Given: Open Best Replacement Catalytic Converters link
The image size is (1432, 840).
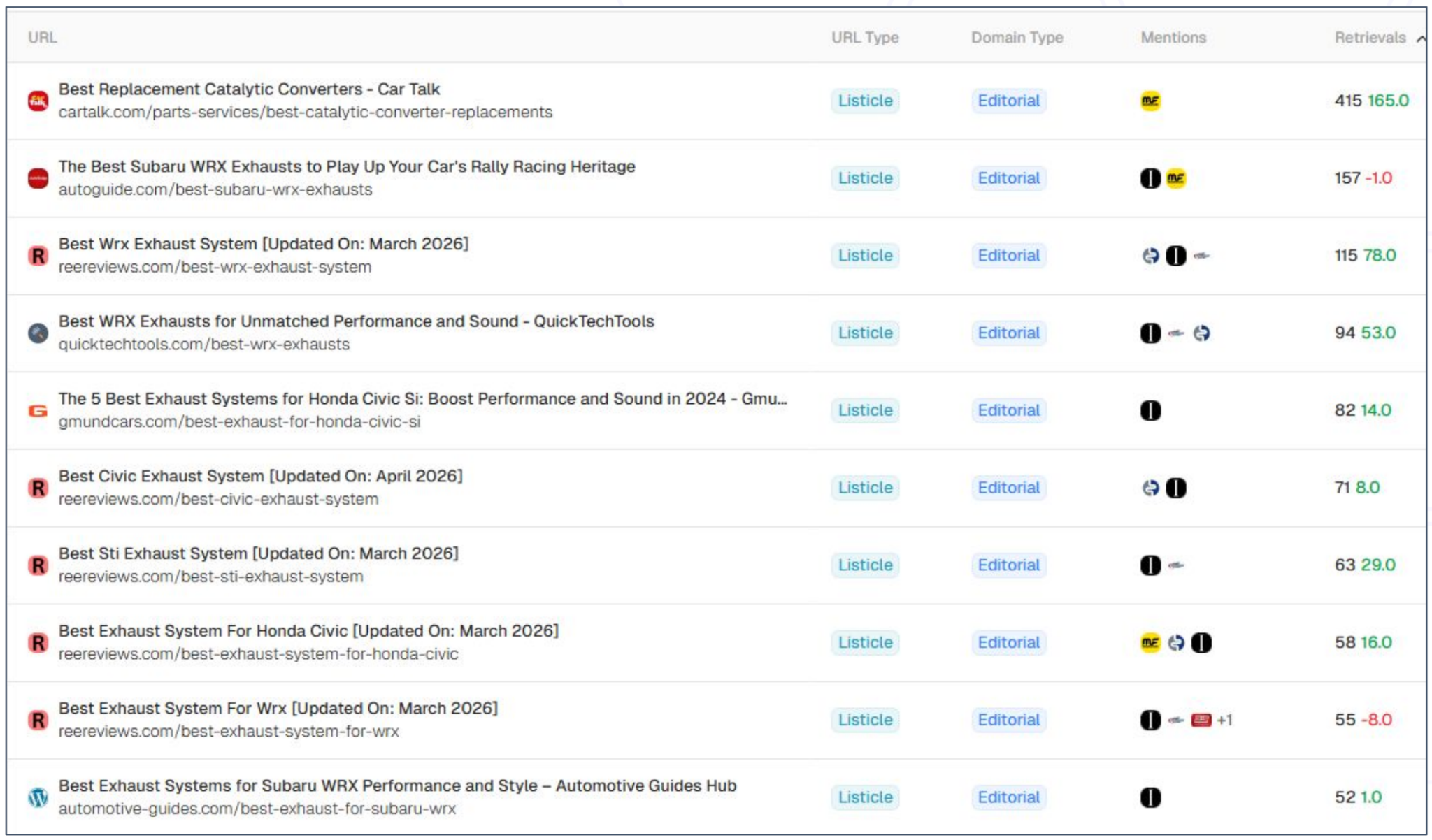Looking at the screenshot, I should [249, 89].
